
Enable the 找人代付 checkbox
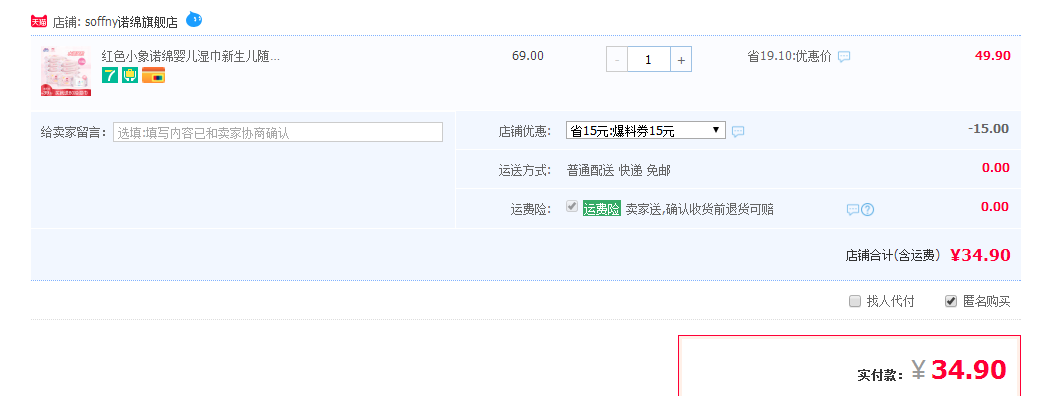[x=855, y=301]
